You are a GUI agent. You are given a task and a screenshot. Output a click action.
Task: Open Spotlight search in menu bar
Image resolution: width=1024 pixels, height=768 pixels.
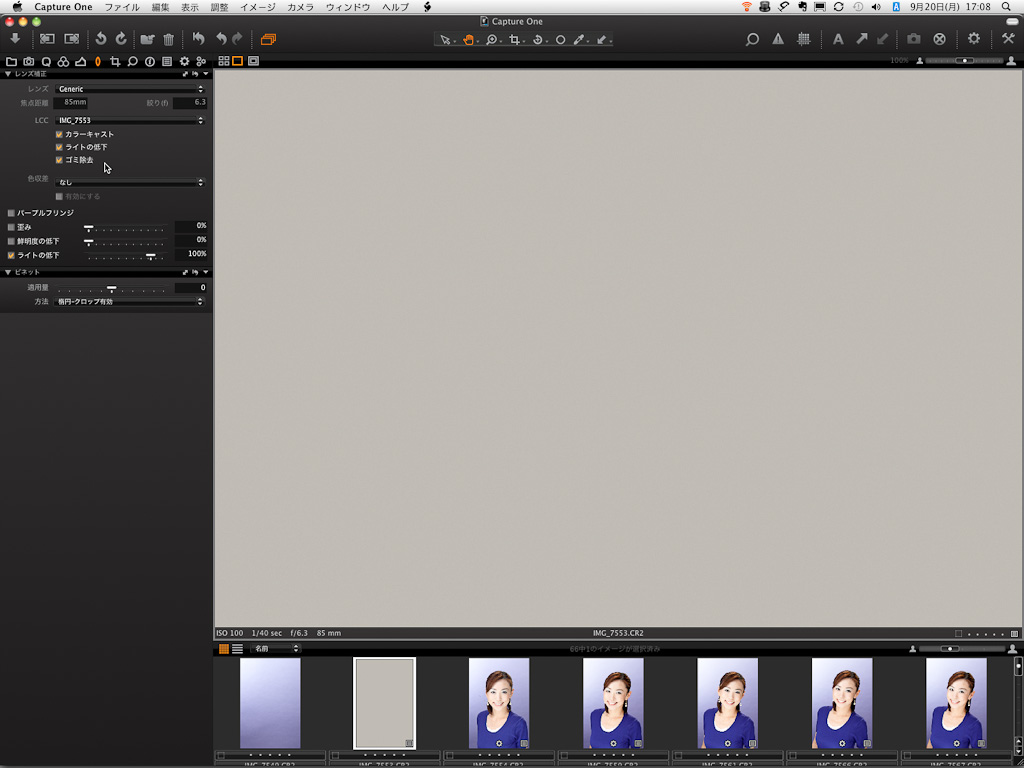tap(1006, 7)
